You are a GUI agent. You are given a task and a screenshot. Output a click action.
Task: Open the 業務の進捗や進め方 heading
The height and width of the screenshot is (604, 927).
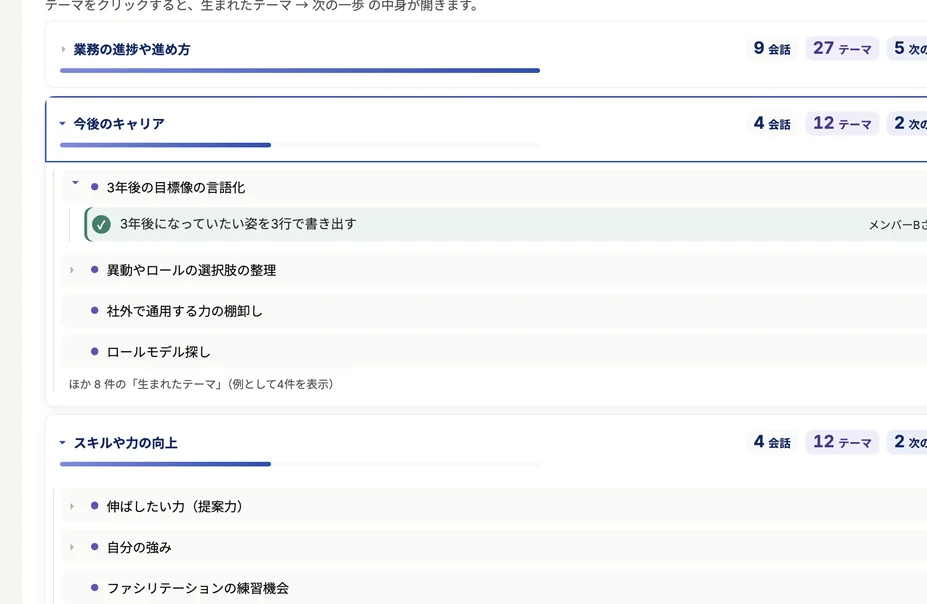pyautogui.click(x=131, y=50)
